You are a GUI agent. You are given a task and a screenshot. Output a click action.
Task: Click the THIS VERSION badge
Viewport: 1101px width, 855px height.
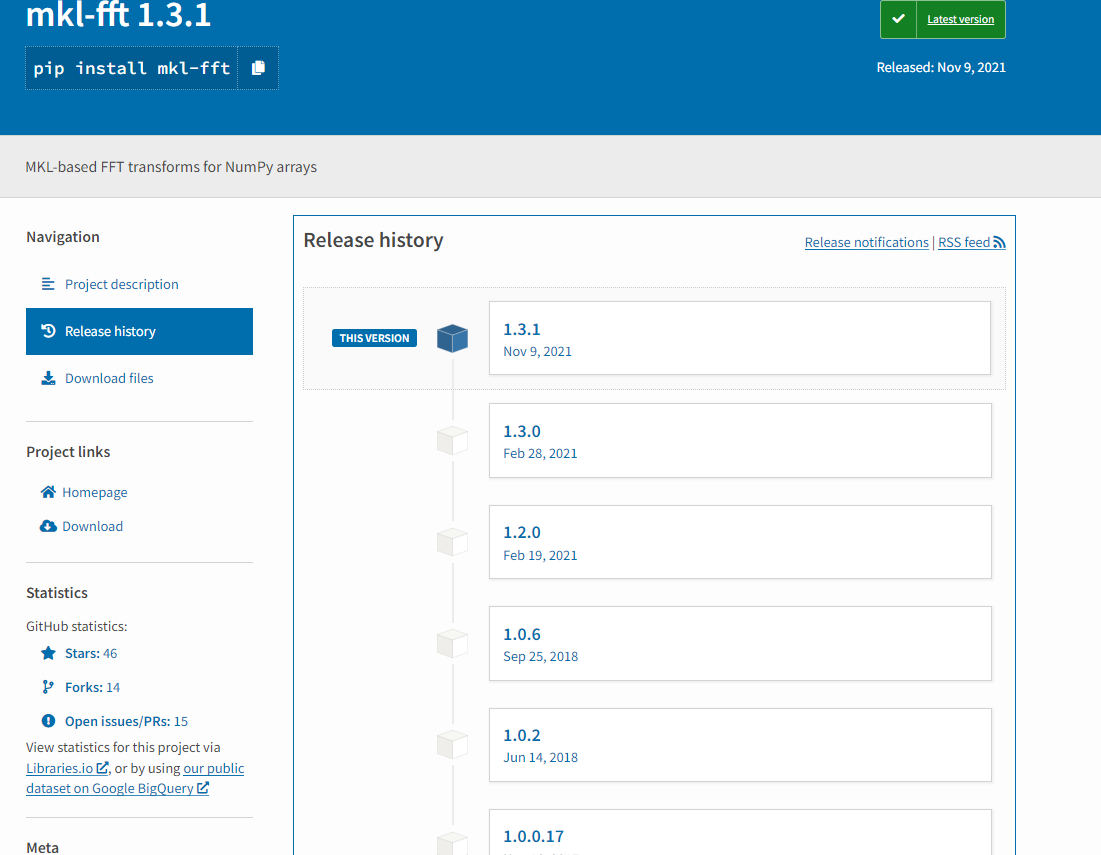[374, 338]
